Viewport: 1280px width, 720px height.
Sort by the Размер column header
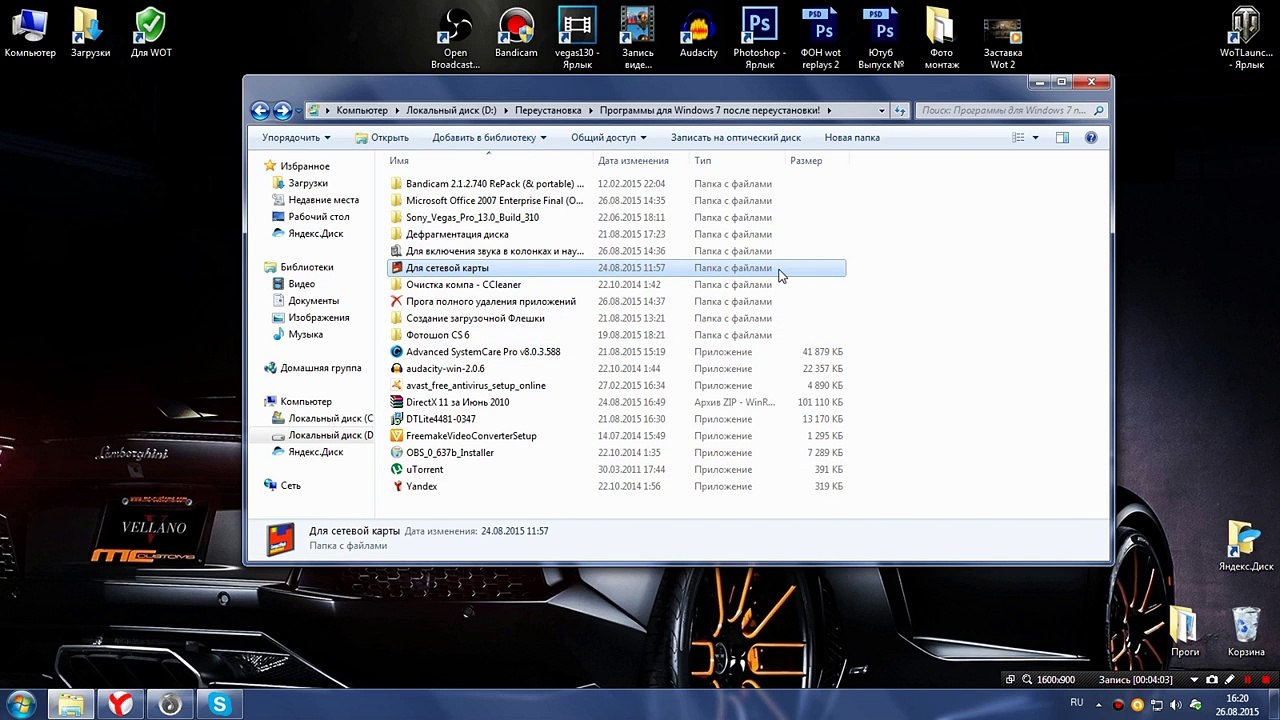coord(817,160)
